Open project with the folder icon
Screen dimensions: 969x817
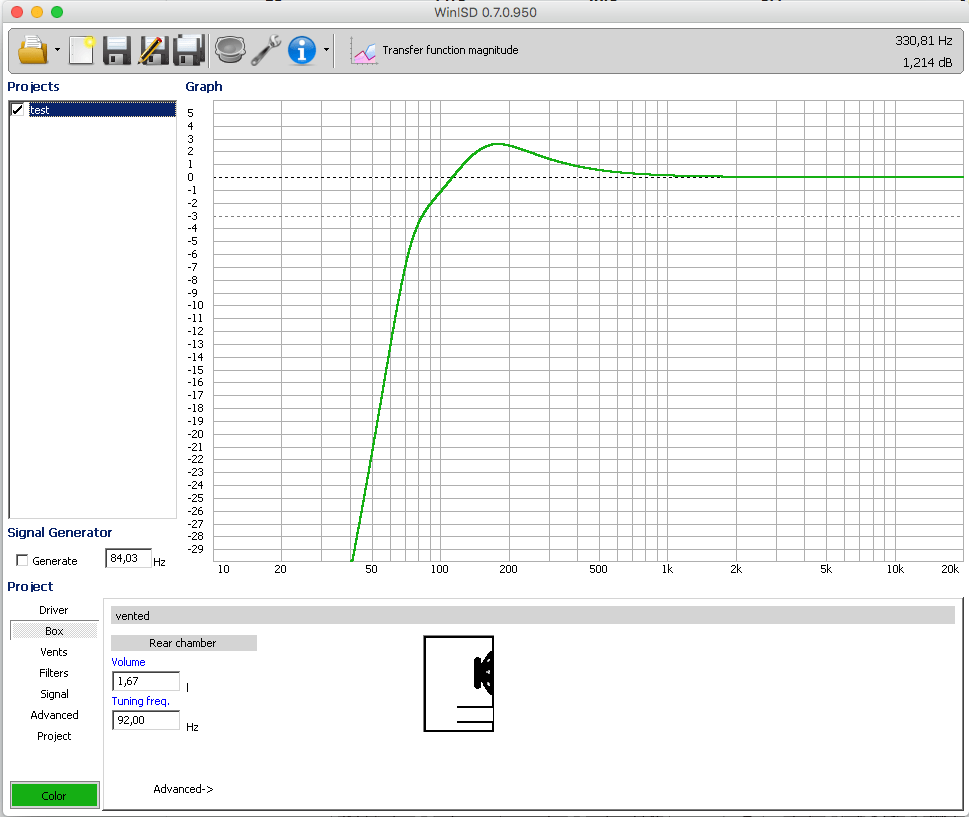pos(33,50)
